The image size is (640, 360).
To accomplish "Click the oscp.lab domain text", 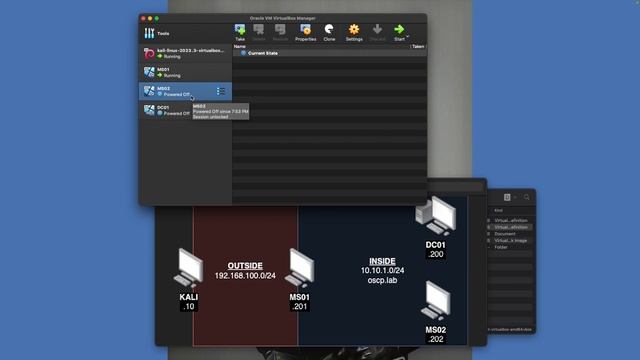I will click(x=382, y=280).
